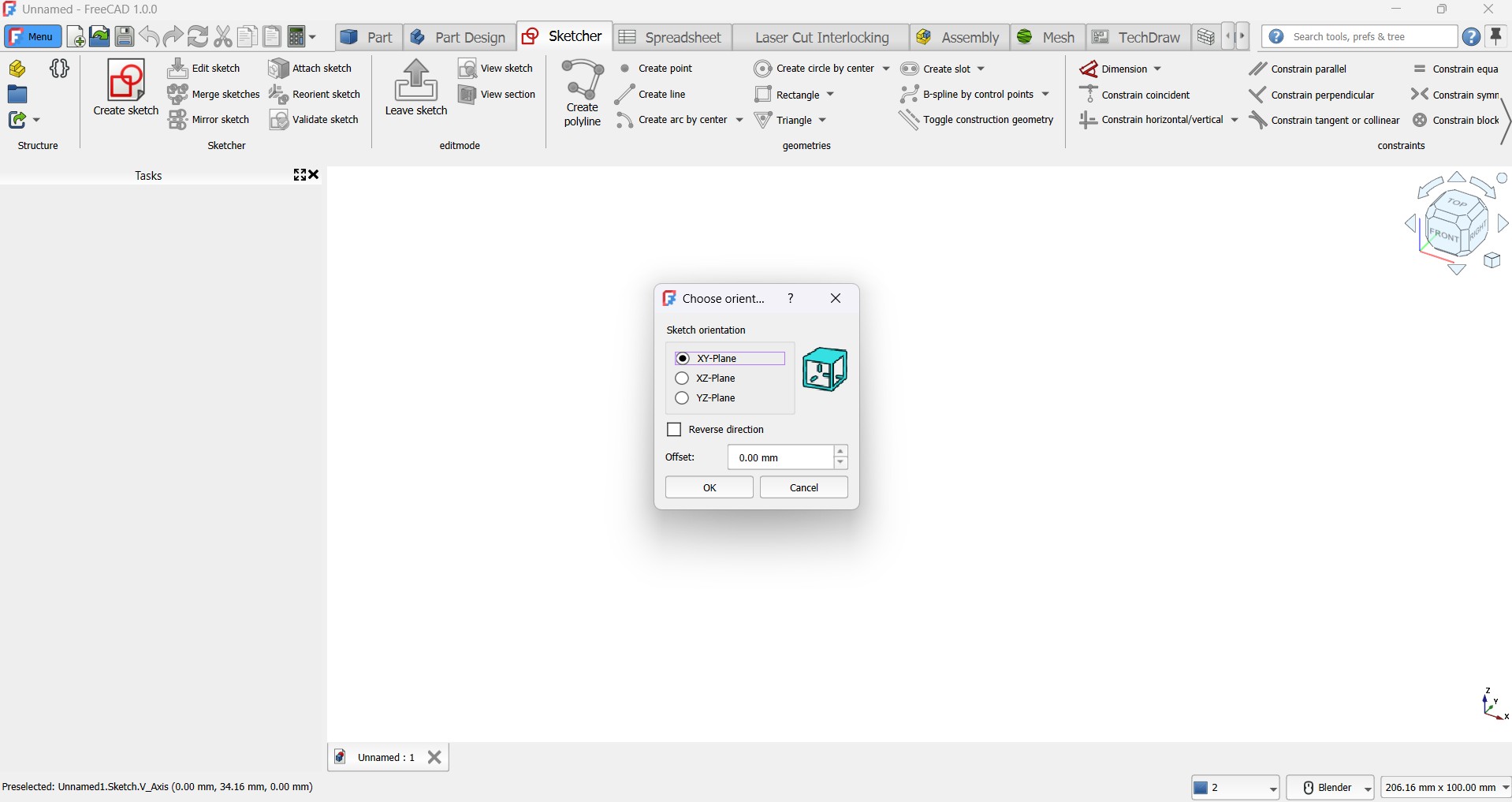Screen dimensions: 1512x802
Task: Confirm orientation with OK button
Action: [x=709, y=487]
